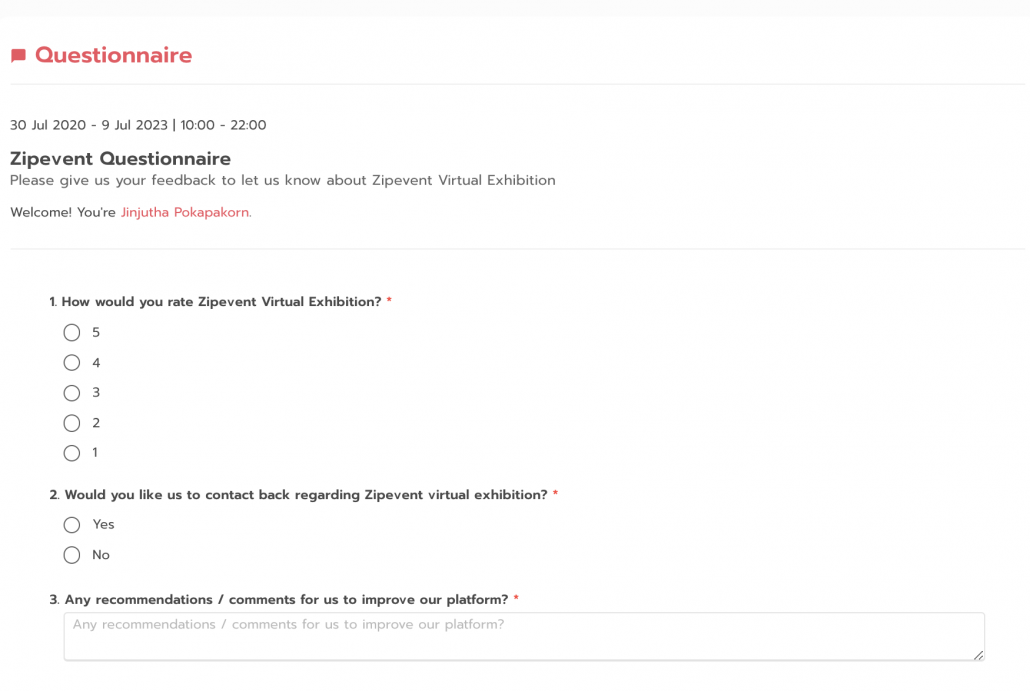This screenshot has height=691, width=1030.
Task: Select the rating 3 option
Action: point(72,393)
